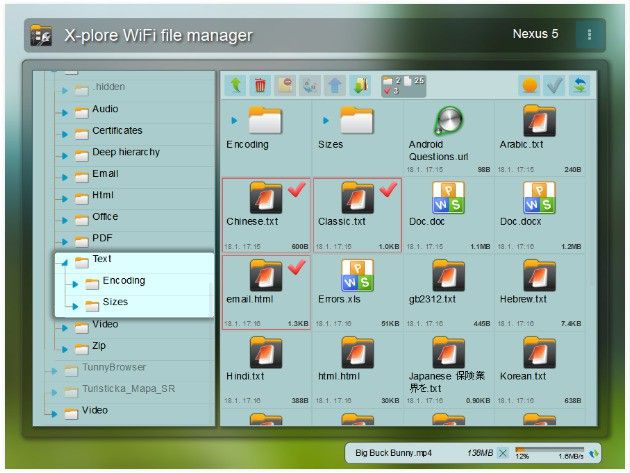Click the green go-up-folder arrow in toolbar
This screenshot has height=473, width=630.
[235, 85]
